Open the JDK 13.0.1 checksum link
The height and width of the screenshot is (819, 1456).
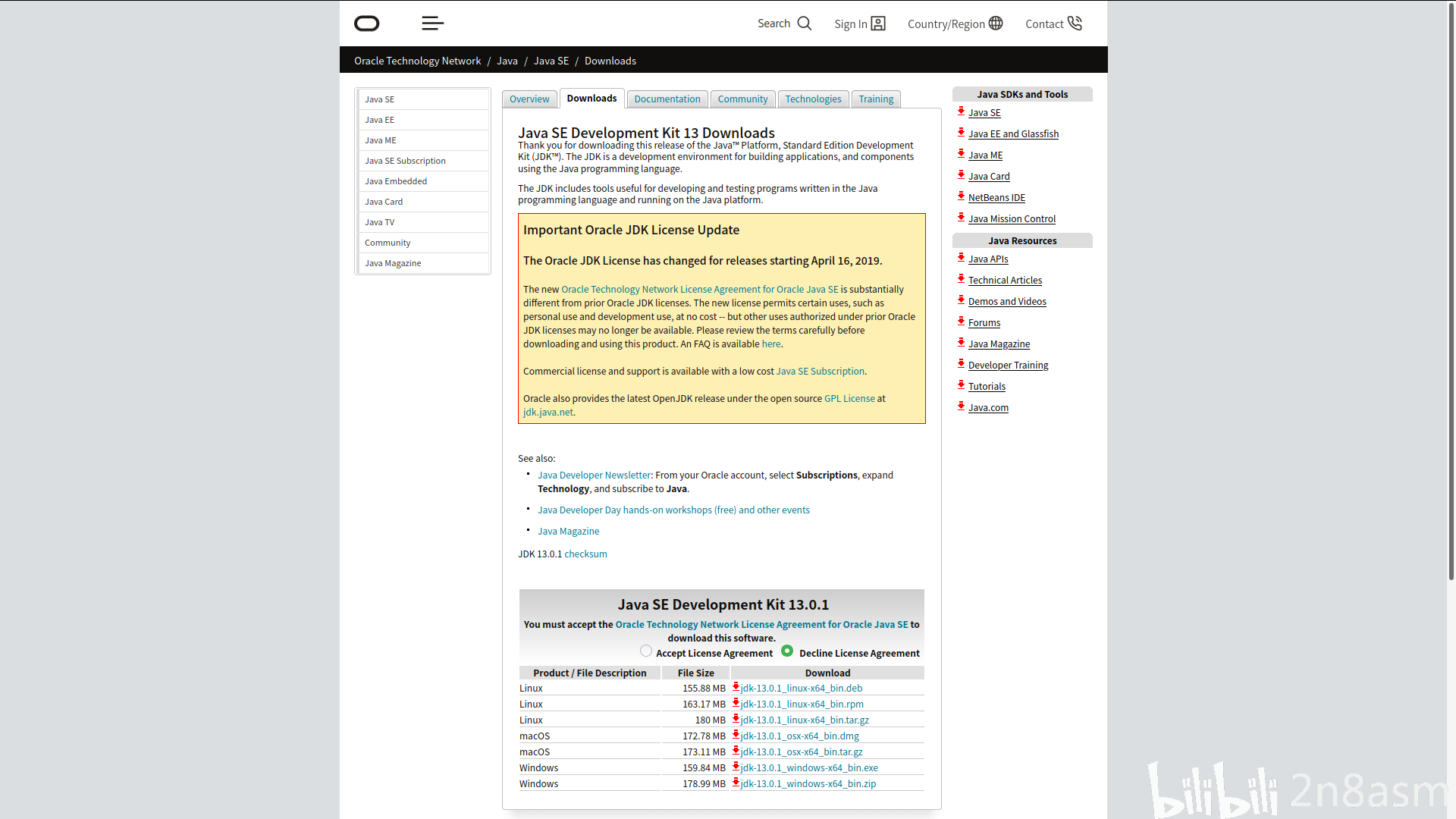tap(585, 554)
